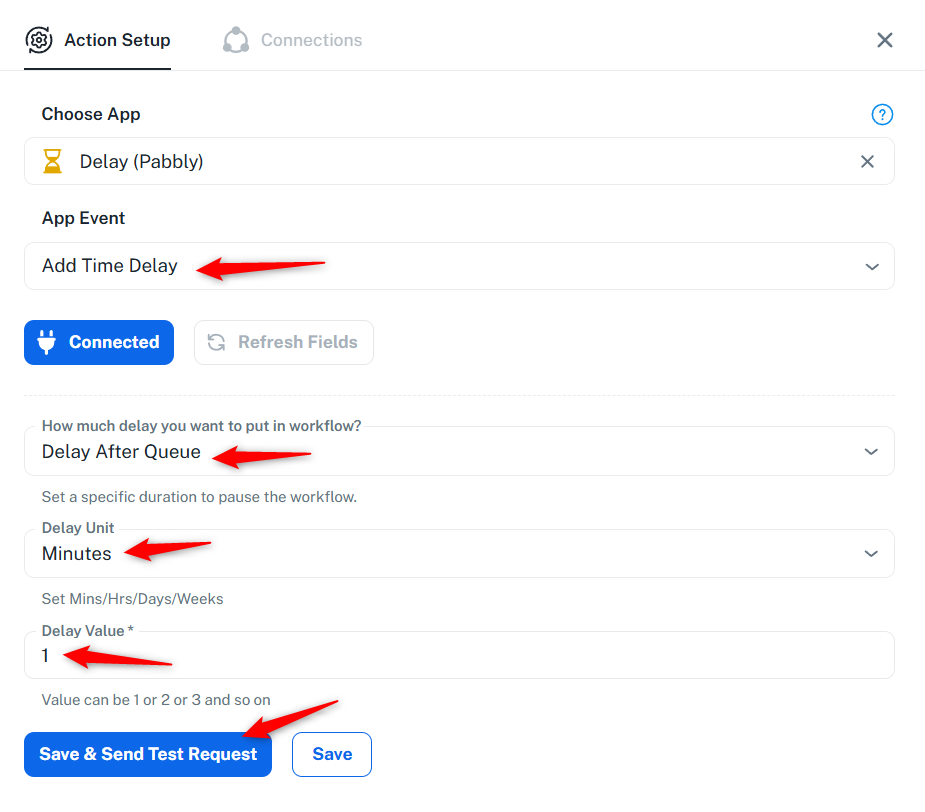Switch to the Connections tab
Image resolution: width=925 pixels, height=812 pixels.
(293, 40)
